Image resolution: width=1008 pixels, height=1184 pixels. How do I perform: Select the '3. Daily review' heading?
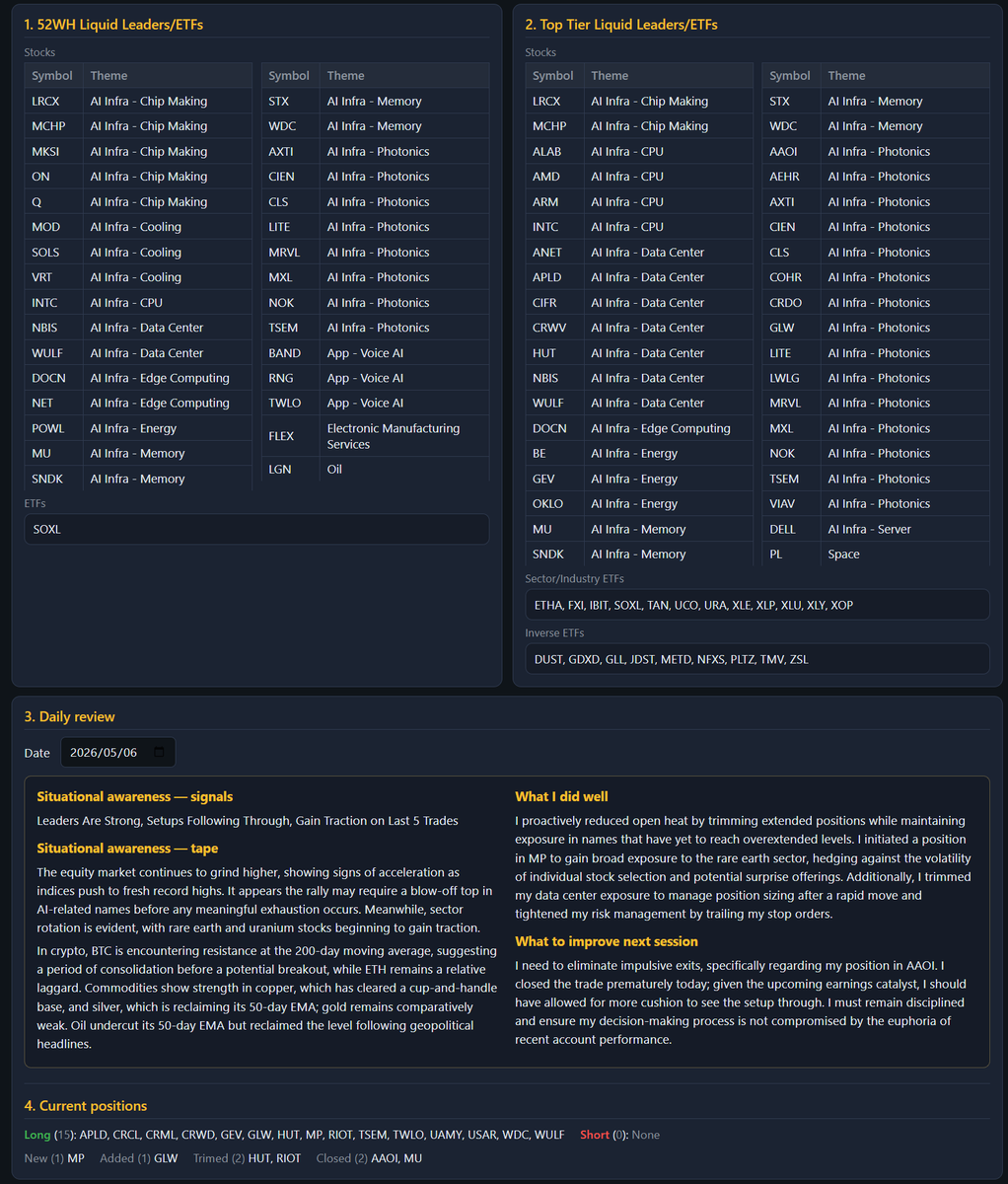click(x=70, y=716)
